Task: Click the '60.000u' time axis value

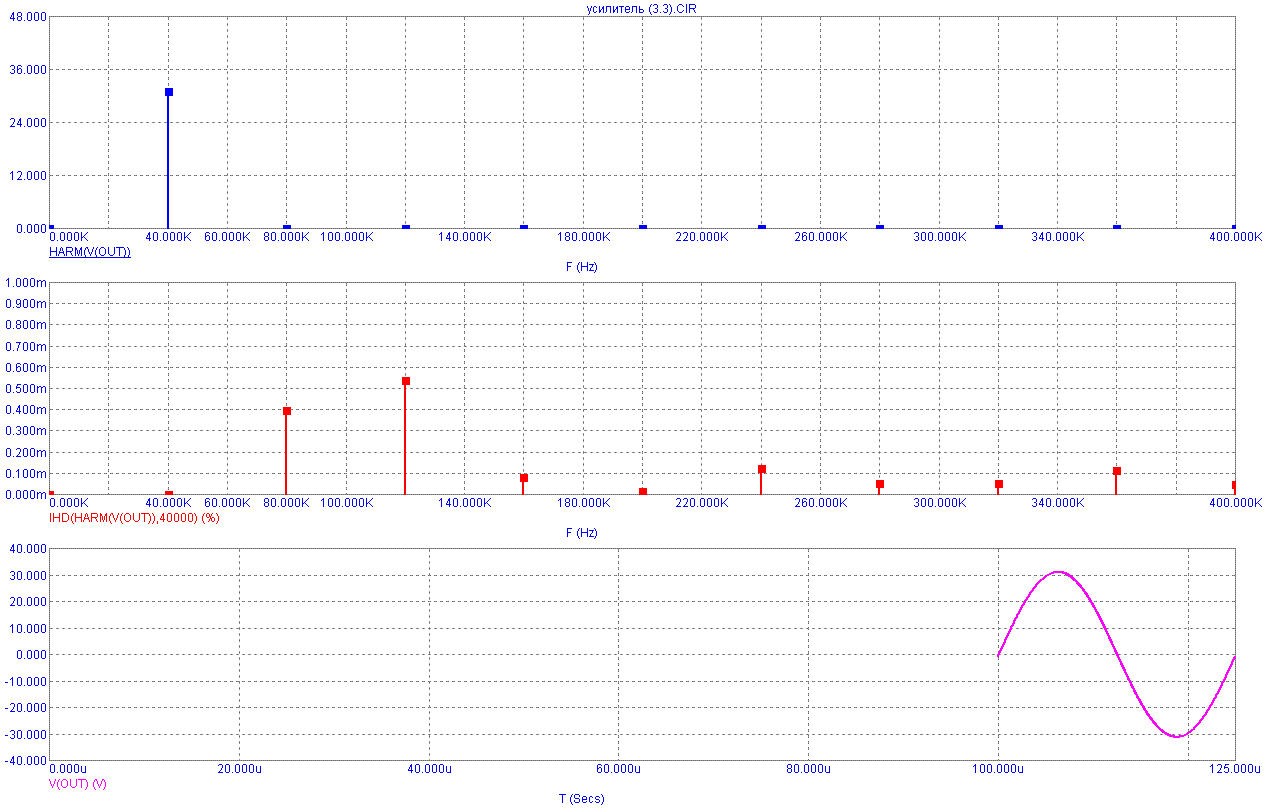Action: (x=618, y=769)
